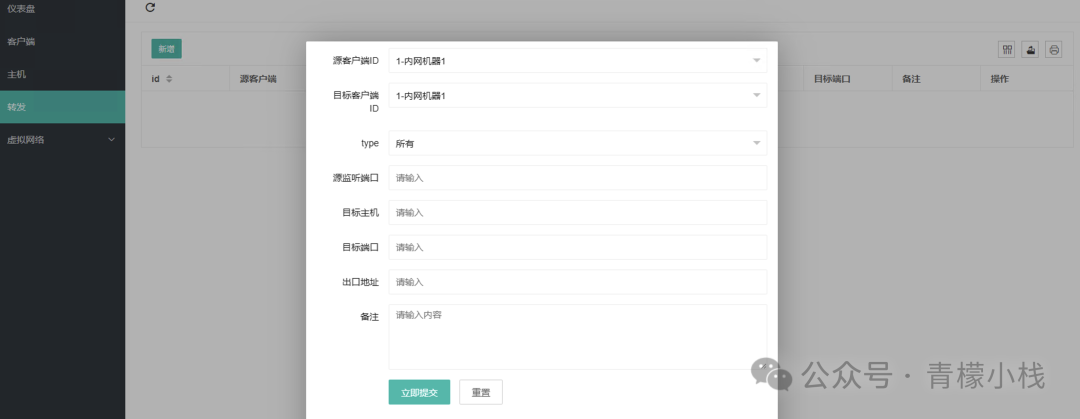Screen dimensions: 1080x419
Task: Click the 备注 textarea
Action: (577, 336)
